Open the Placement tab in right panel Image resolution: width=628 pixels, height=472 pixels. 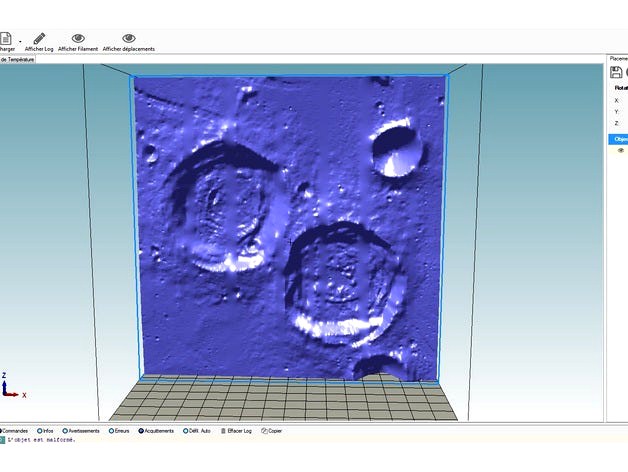[618, 59]
